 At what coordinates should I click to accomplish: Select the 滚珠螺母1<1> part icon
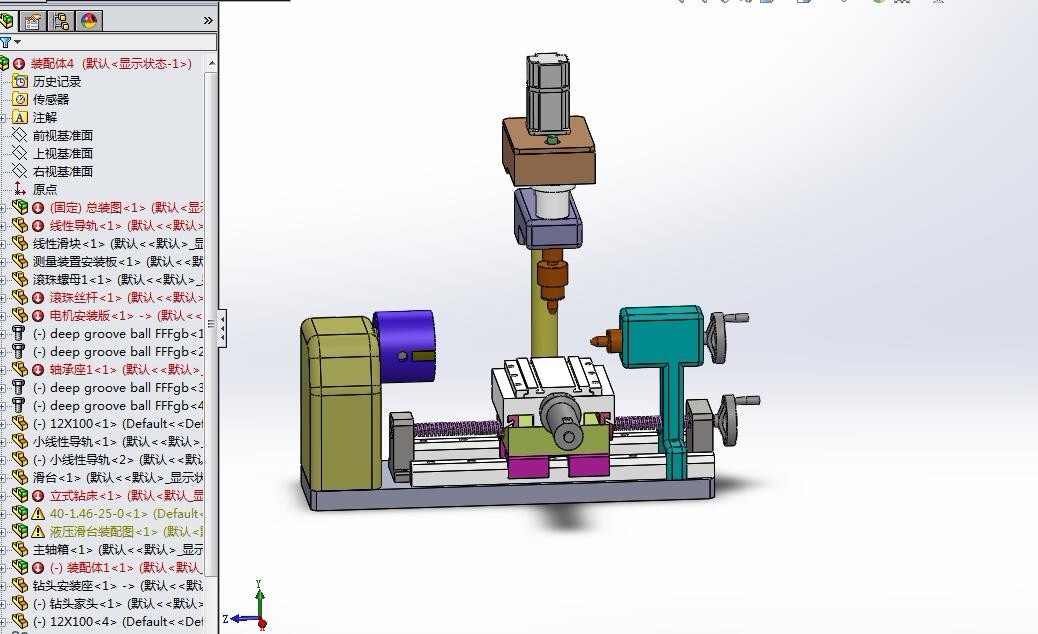[x=20, y=279]
